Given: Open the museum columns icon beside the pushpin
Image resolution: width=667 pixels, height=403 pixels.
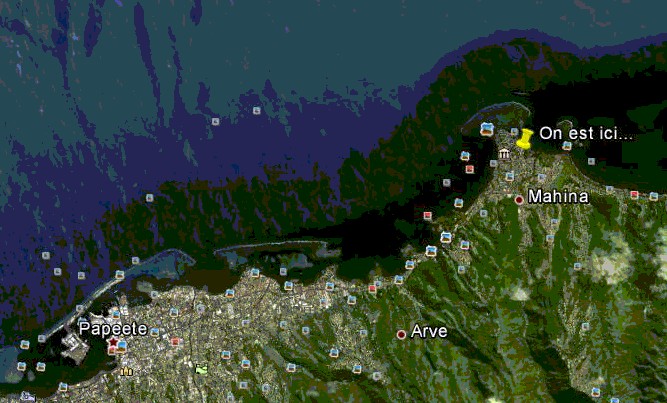Looking at the screenshot, I should tap(504, 154).
